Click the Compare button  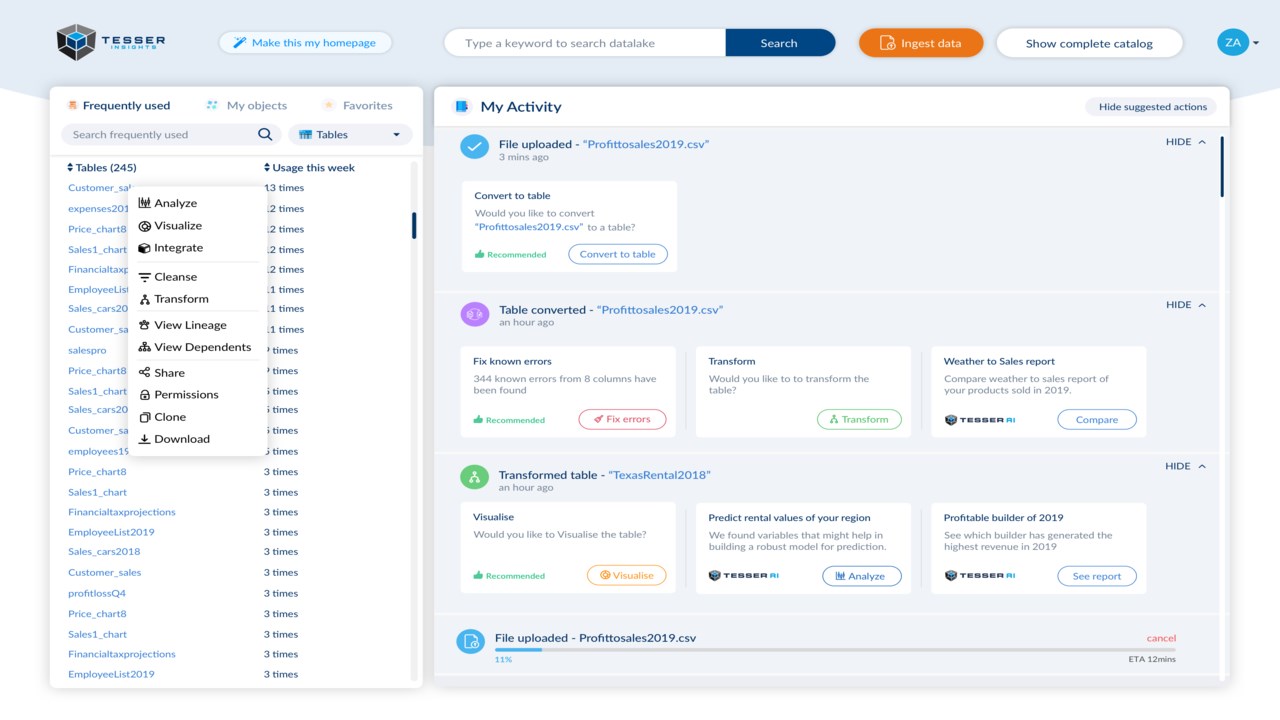pyautogui.click(x=1097, y=420)
